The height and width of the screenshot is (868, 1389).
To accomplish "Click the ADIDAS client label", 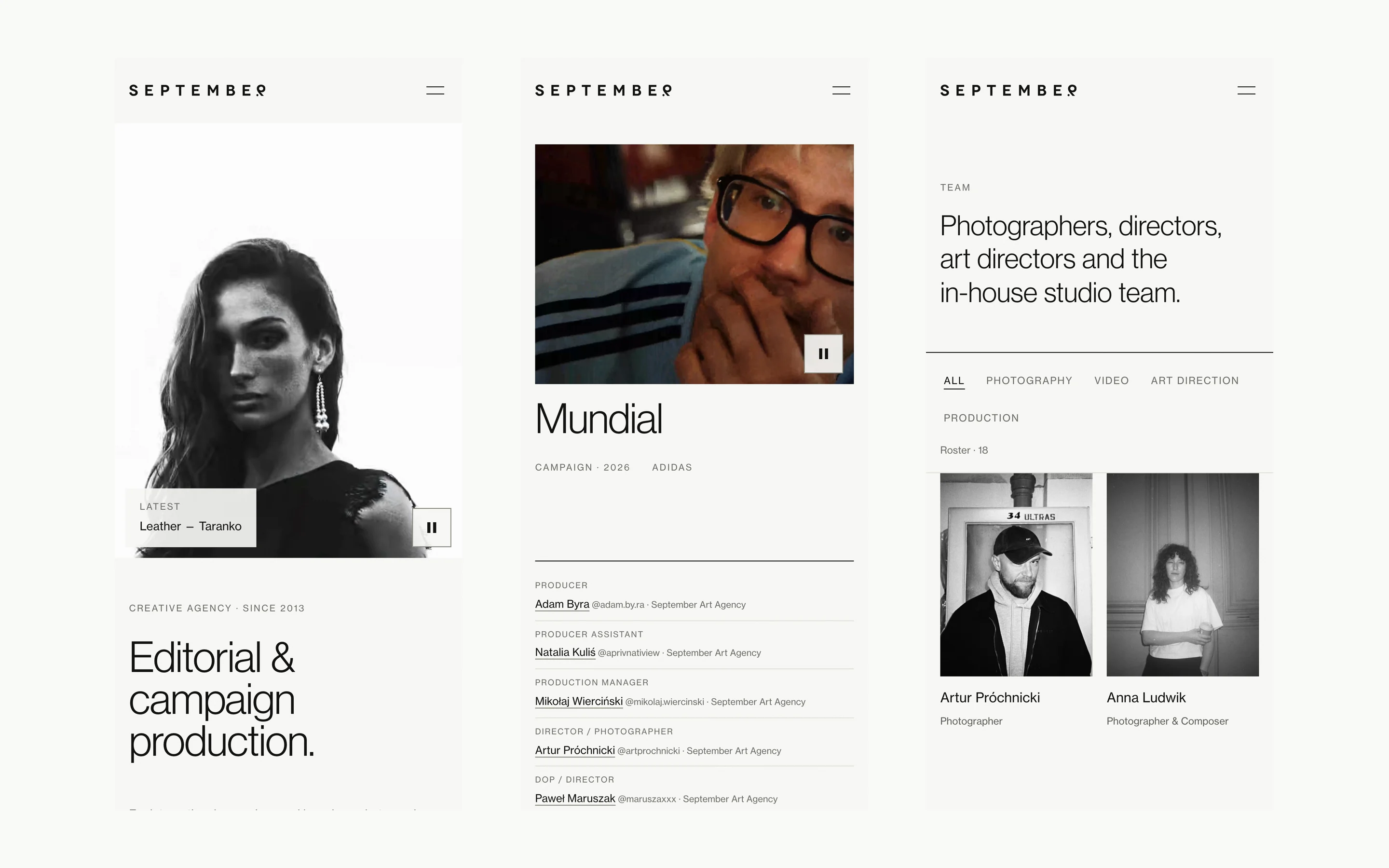I will 671,467.
